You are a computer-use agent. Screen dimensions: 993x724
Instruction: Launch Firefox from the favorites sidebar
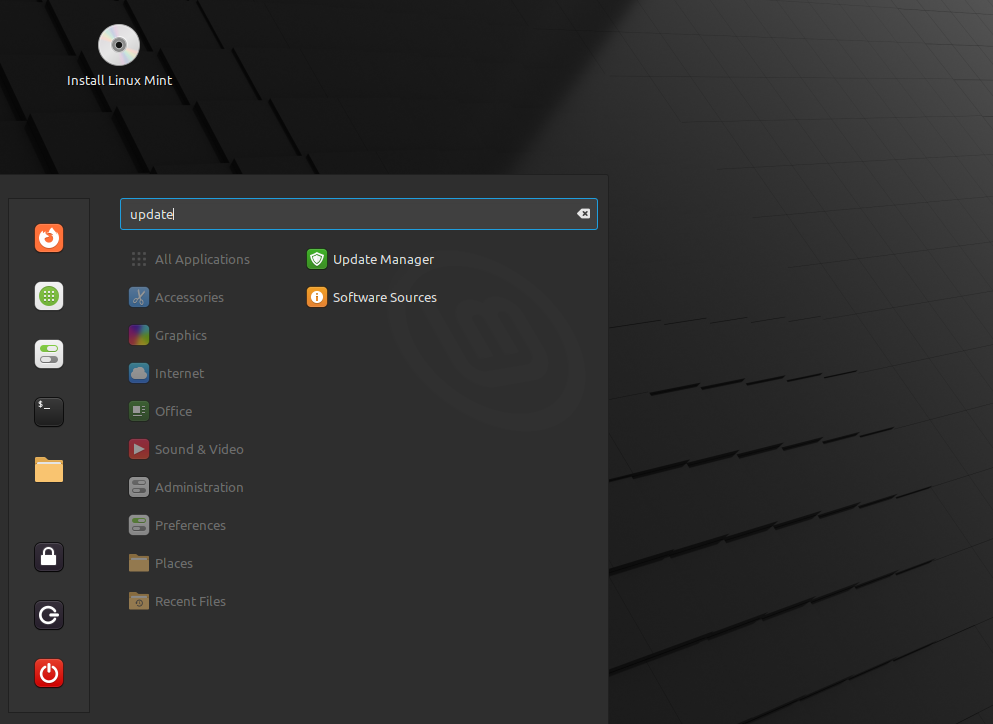[49, 238]
